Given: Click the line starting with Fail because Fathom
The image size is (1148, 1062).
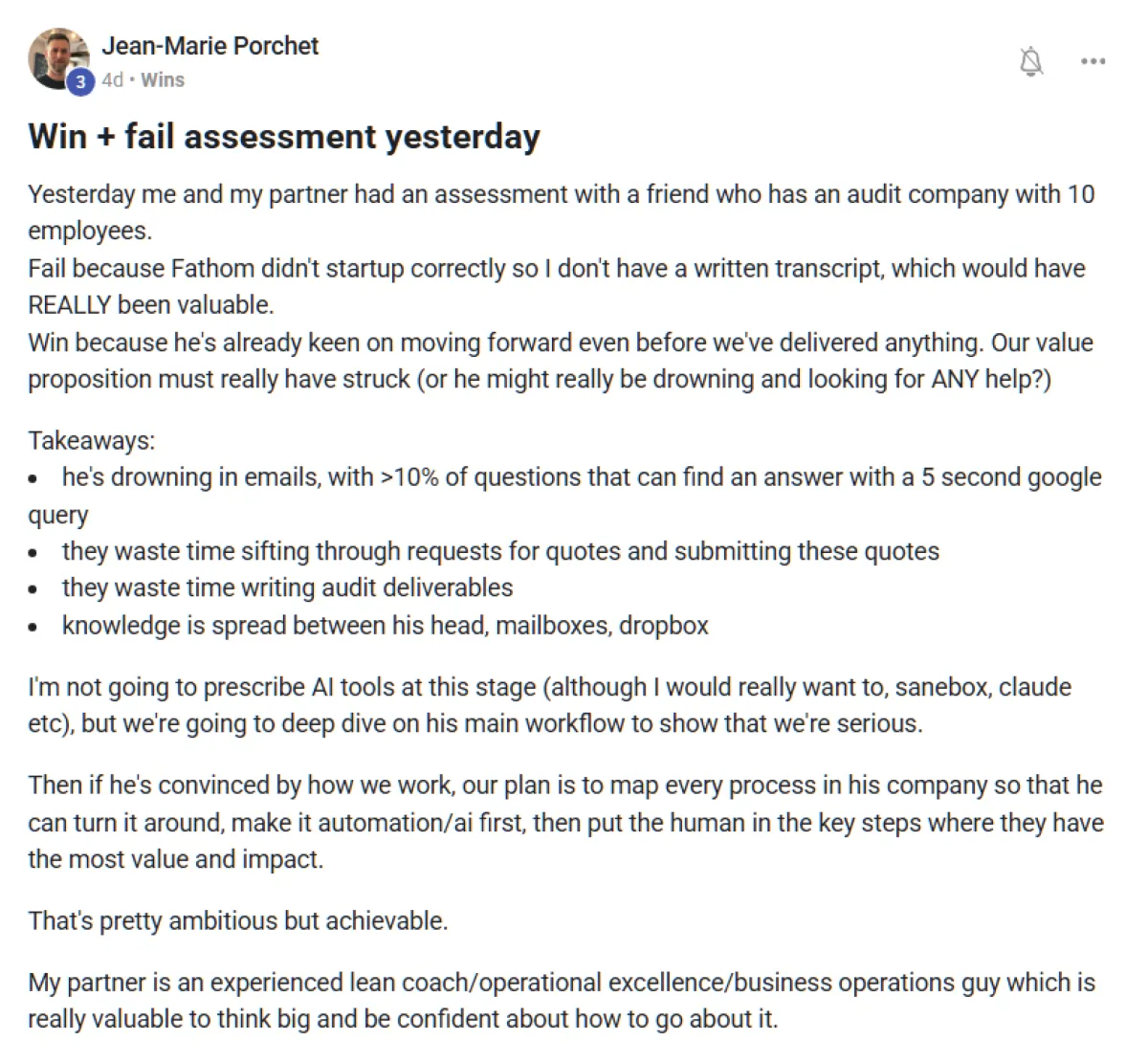Looking at the screenshot, I should pos(557,286).
